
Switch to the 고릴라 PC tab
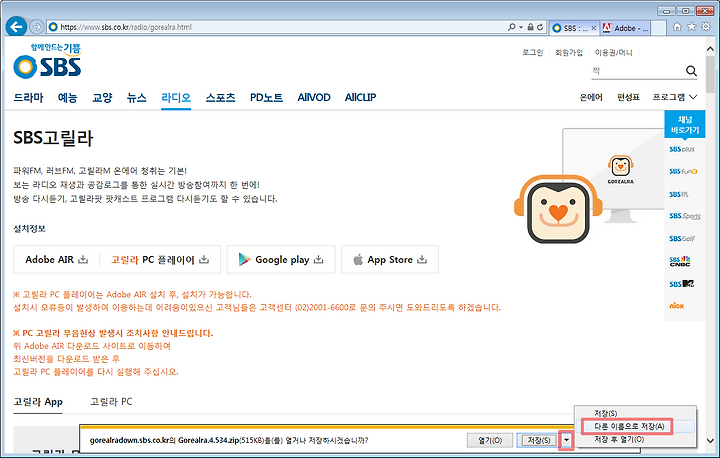click(111, 401)
